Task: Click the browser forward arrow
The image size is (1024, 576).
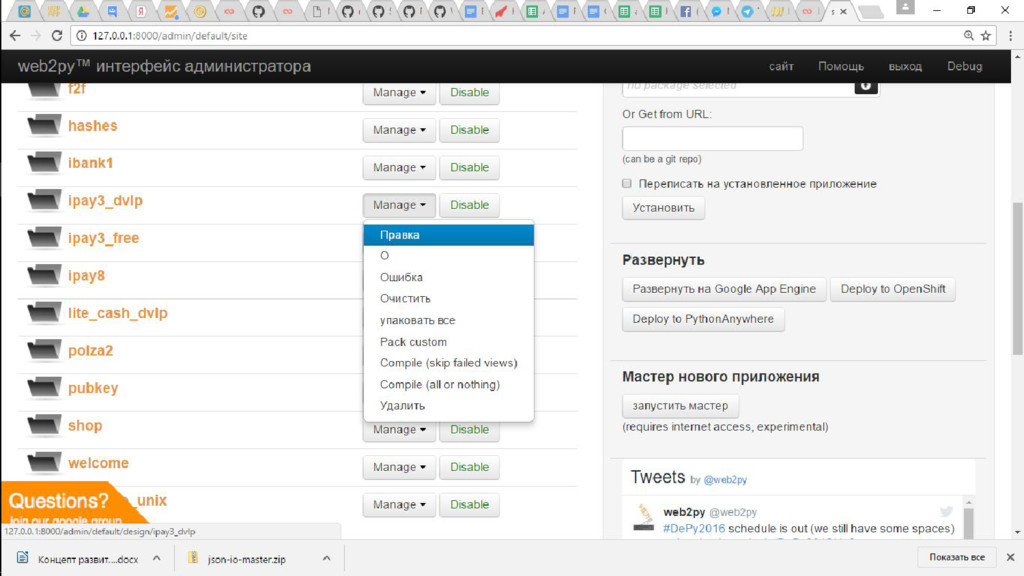Action: pyautogui.click(x=36, y=36)
